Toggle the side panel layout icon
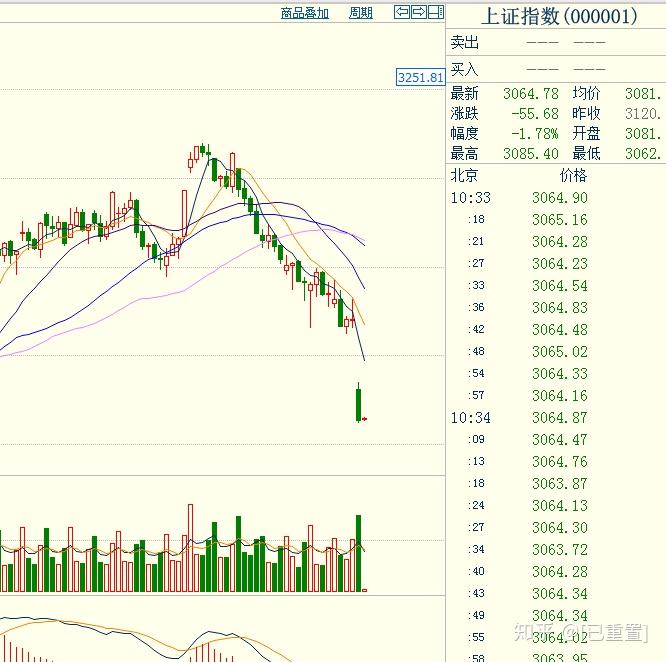 click(436, 12)
